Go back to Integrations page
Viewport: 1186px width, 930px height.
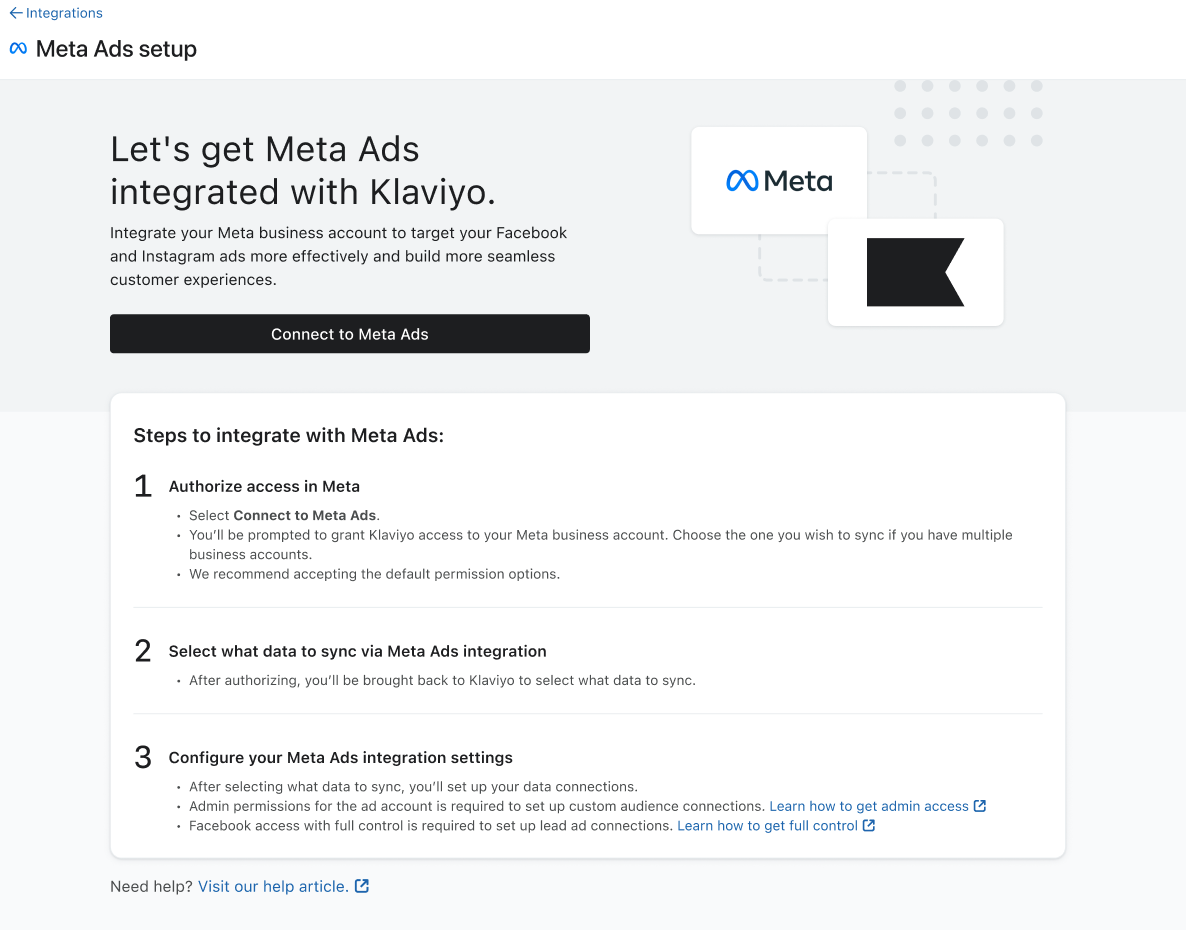64,13
